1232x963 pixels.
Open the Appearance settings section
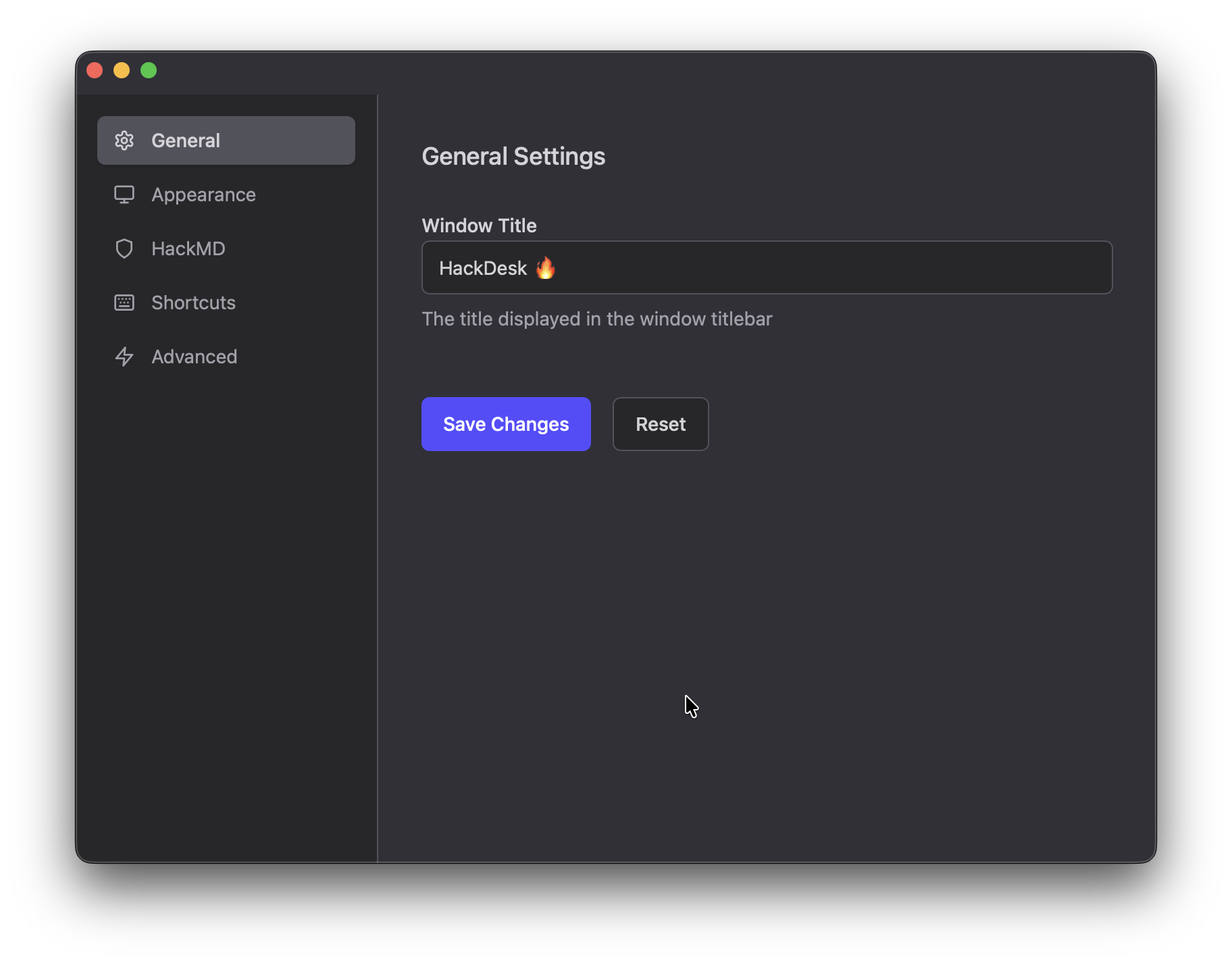pyautogui.click(x=226, y=194)
